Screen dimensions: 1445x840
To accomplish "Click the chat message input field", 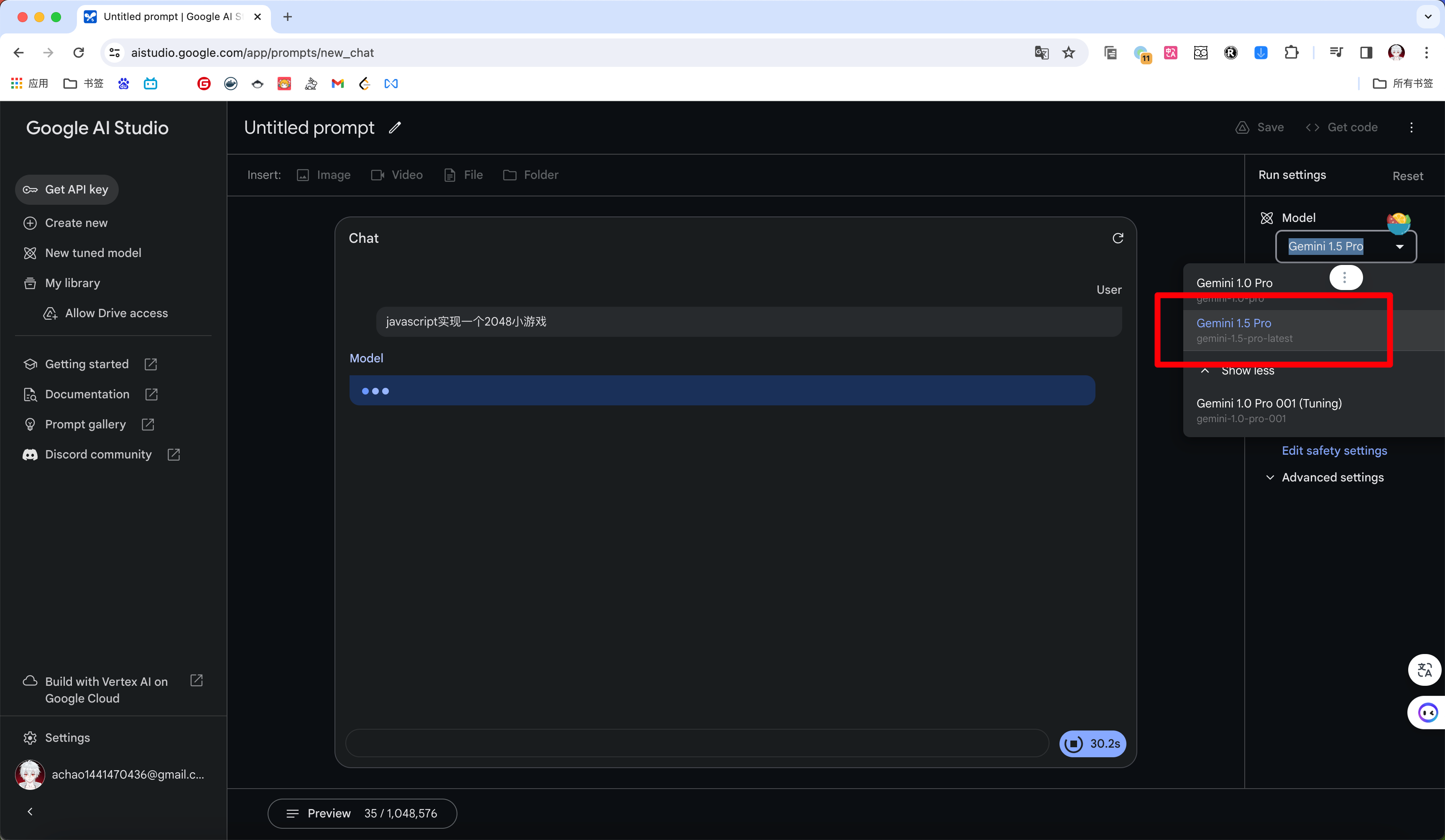I will pos(697,744).
